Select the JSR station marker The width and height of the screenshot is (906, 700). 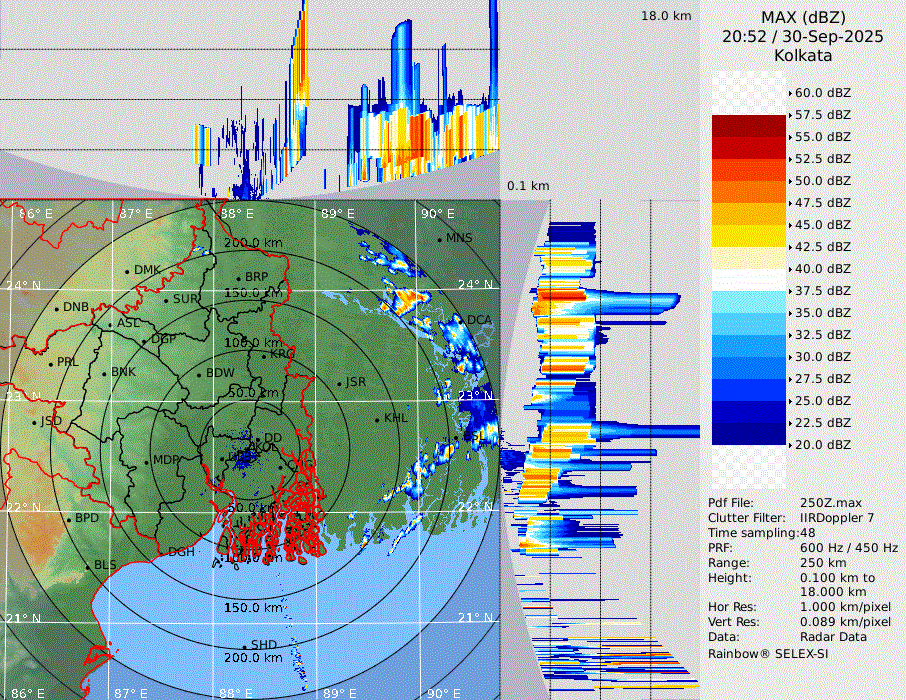[338, 383]
